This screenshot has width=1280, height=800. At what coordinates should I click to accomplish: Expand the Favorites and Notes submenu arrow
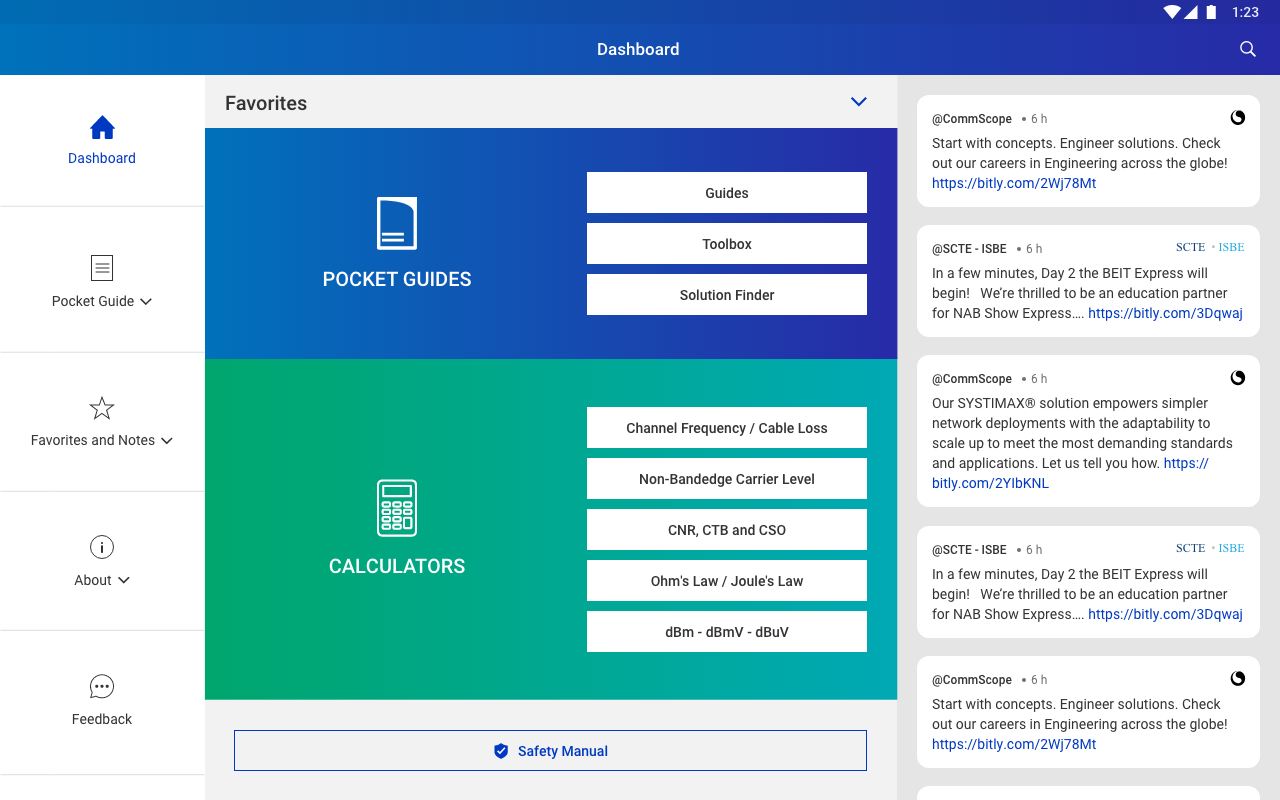click(x=167, y=440)
